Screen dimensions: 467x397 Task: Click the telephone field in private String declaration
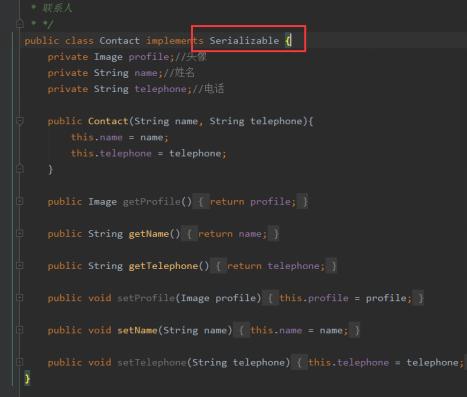tap(160, 89)
